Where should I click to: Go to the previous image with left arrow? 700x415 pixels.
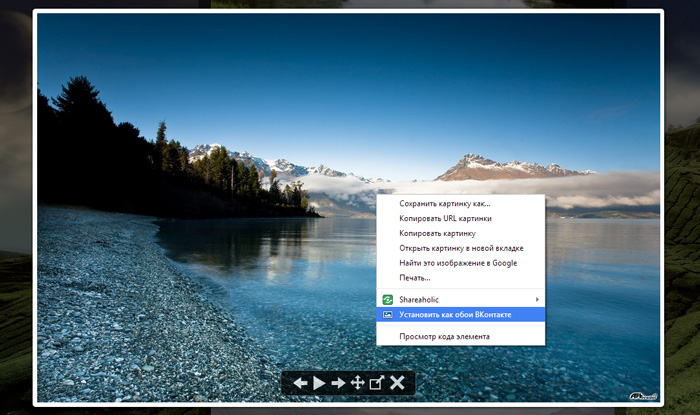(300, 383)
